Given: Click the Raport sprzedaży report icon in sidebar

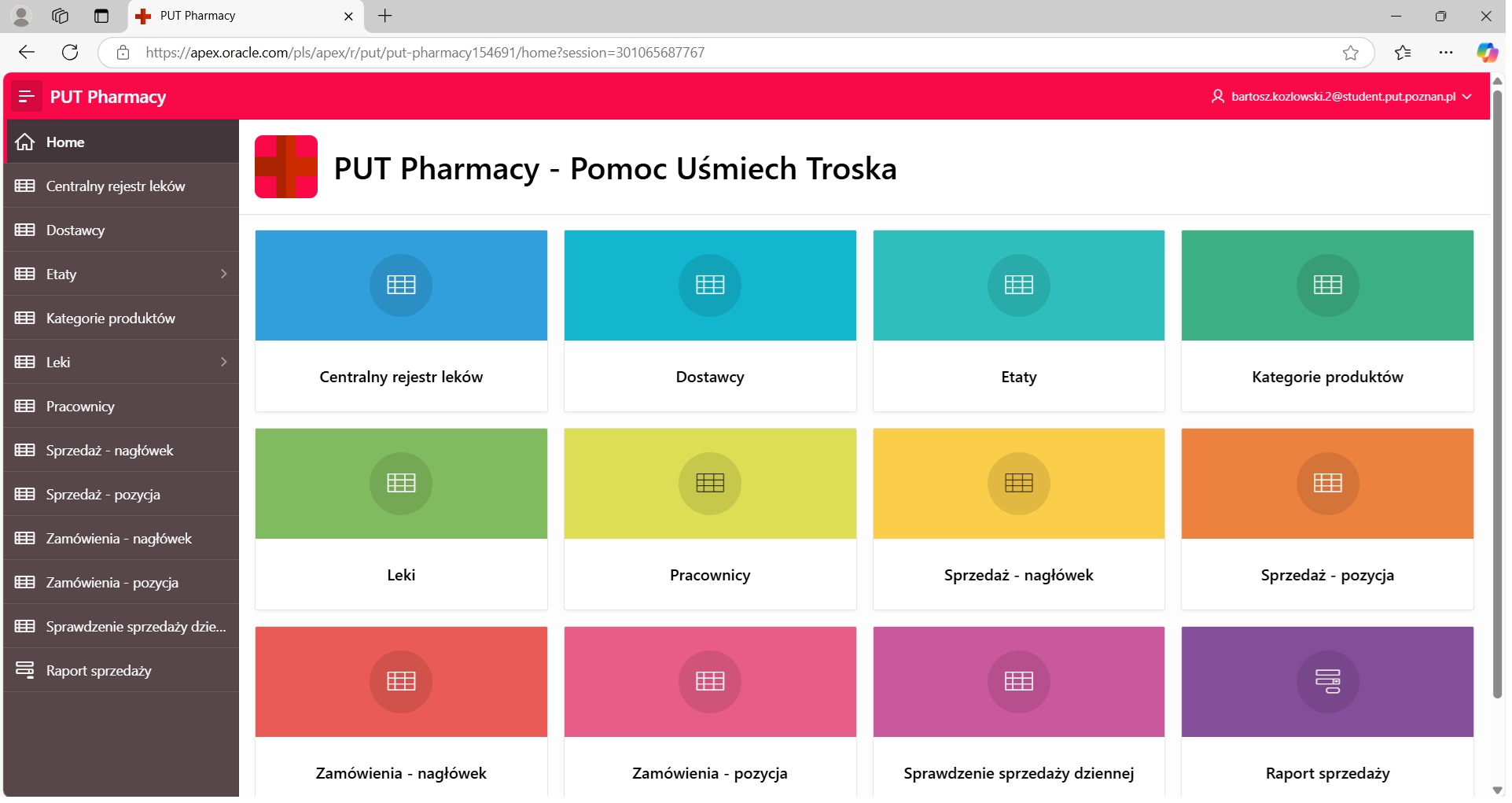Looking at the screenshot, I should tap(25, 671).
